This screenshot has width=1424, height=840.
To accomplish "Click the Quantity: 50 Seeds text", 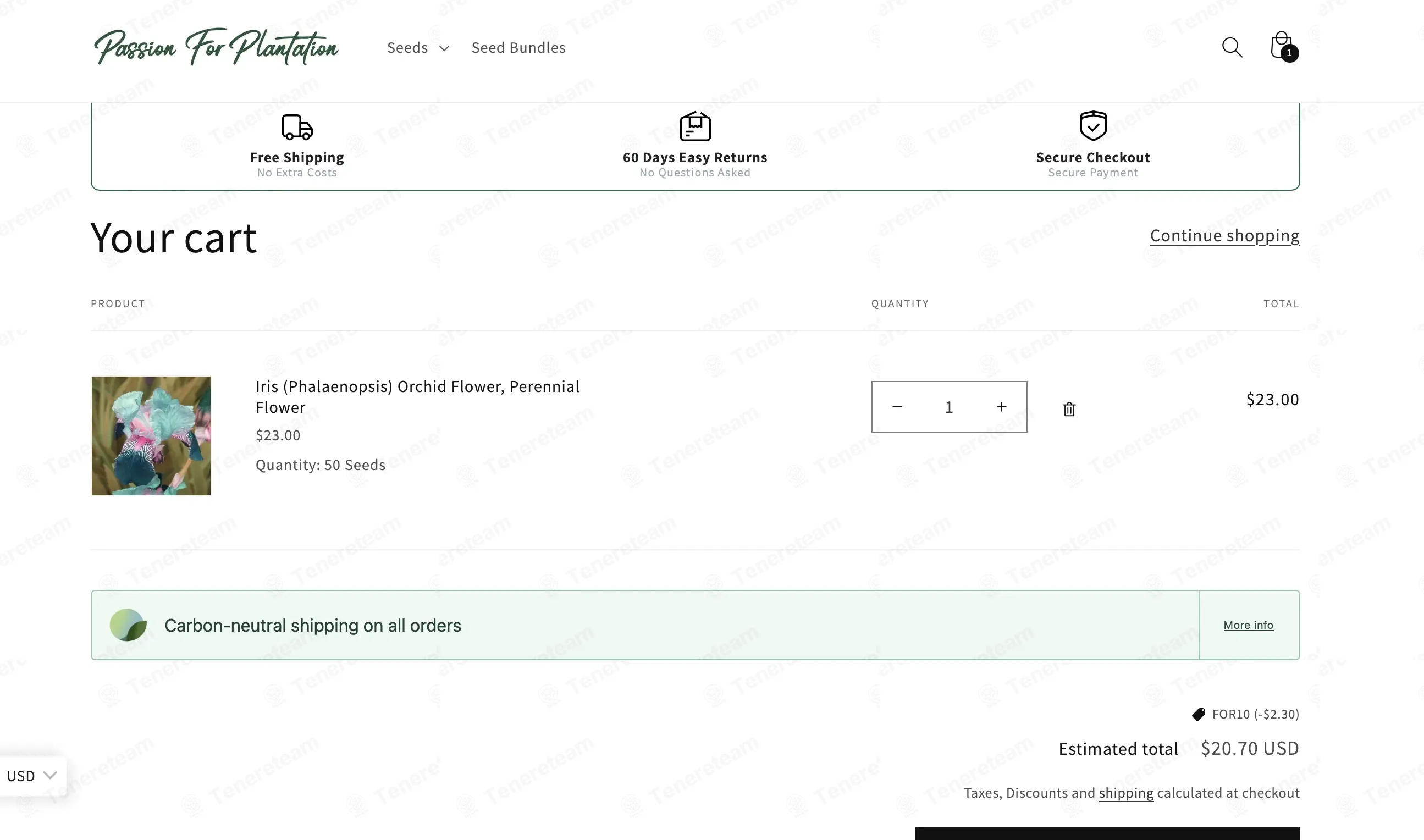I will [321, 465].
